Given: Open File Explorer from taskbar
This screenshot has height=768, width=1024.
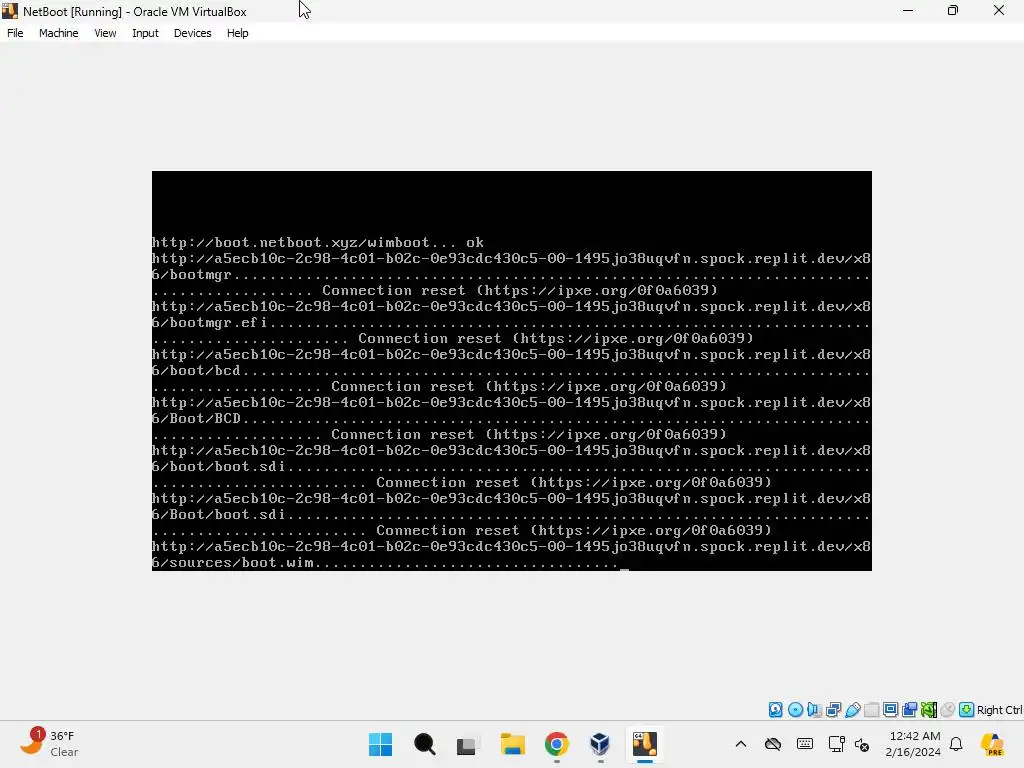Looking at the screenshot, I should tap(513, 744).
